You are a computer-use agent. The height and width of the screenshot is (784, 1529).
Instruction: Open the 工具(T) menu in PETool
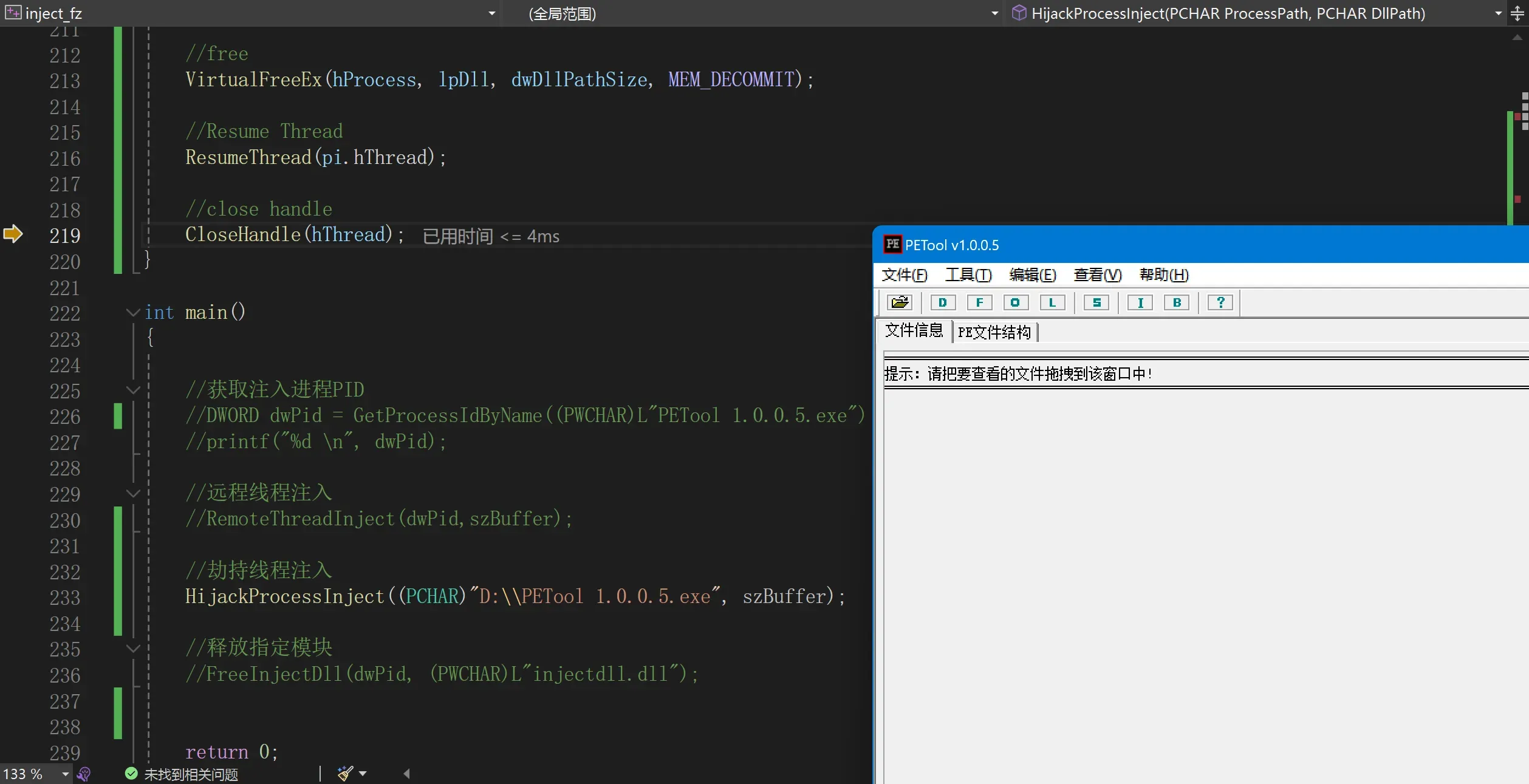968,275
